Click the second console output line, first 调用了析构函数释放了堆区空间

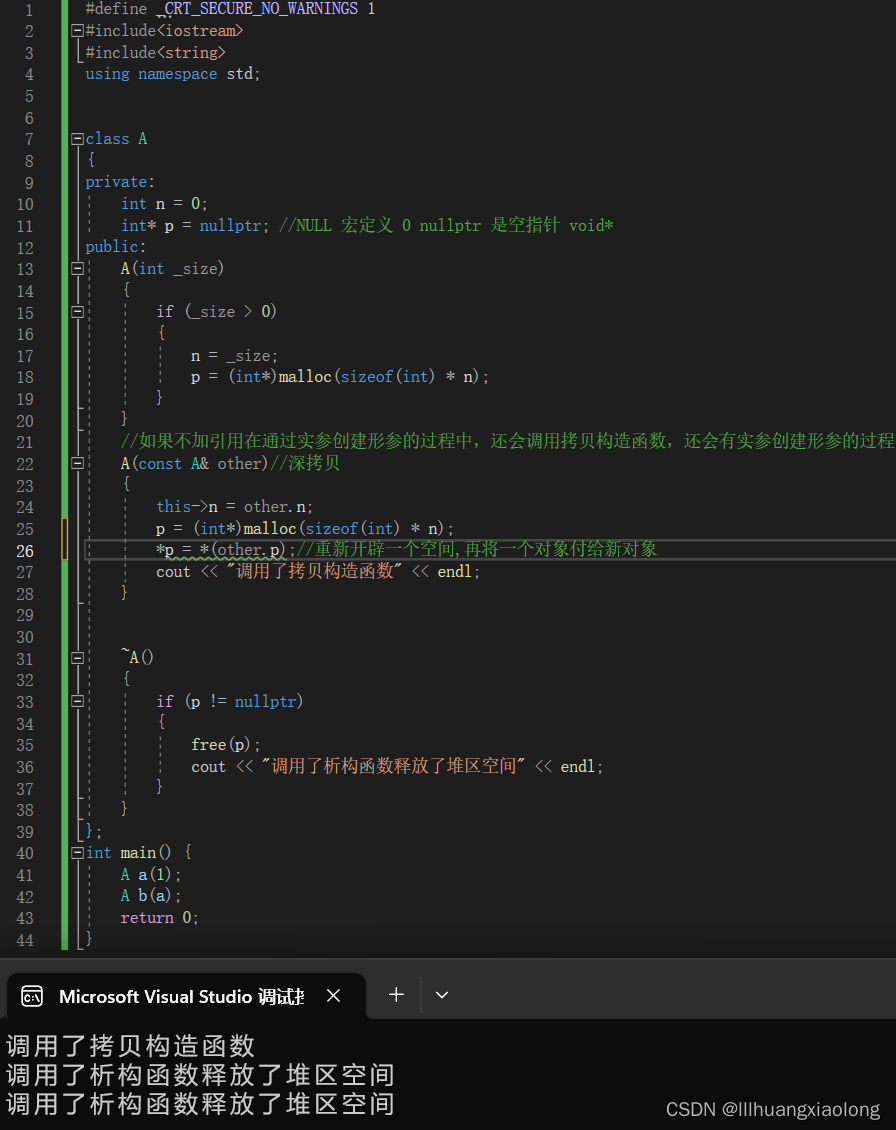click(200, 1075)
